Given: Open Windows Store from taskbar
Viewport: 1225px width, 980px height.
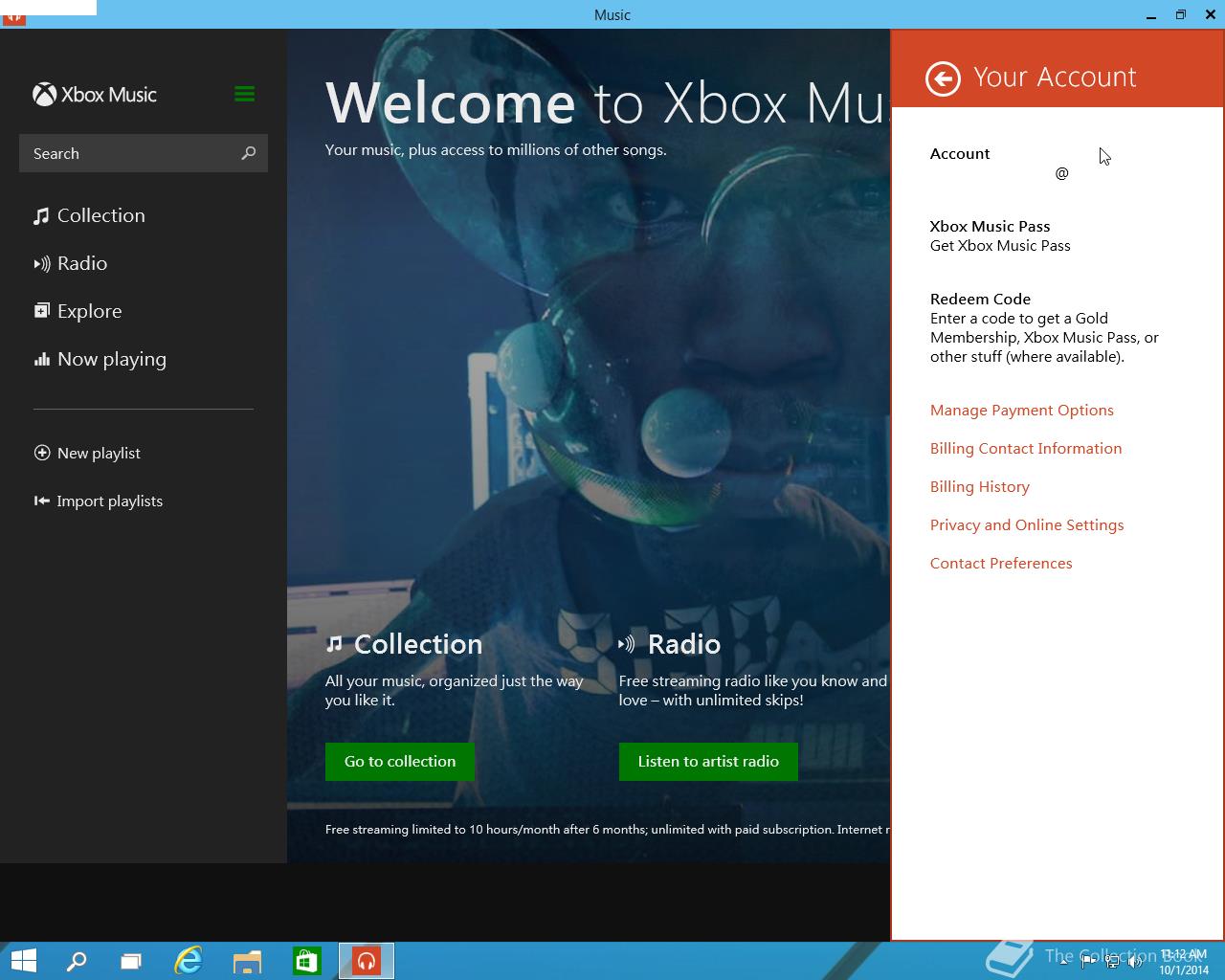Looking at the screenshot, I should tap(306, 961).
